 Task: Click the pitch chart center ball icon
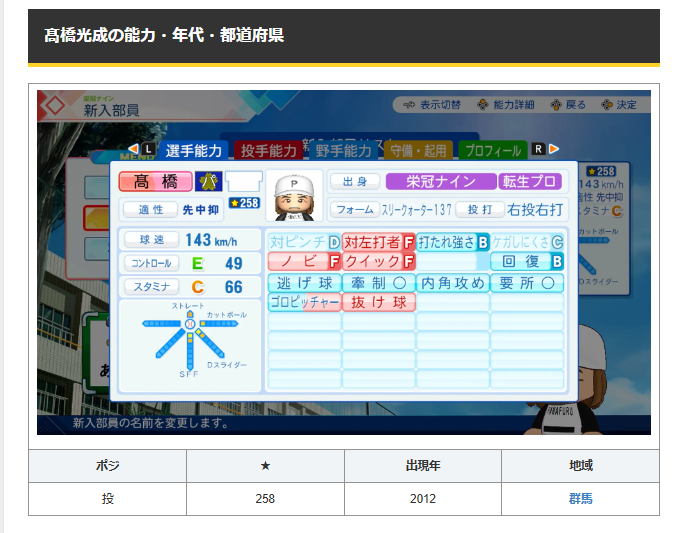tap(190, 324)
